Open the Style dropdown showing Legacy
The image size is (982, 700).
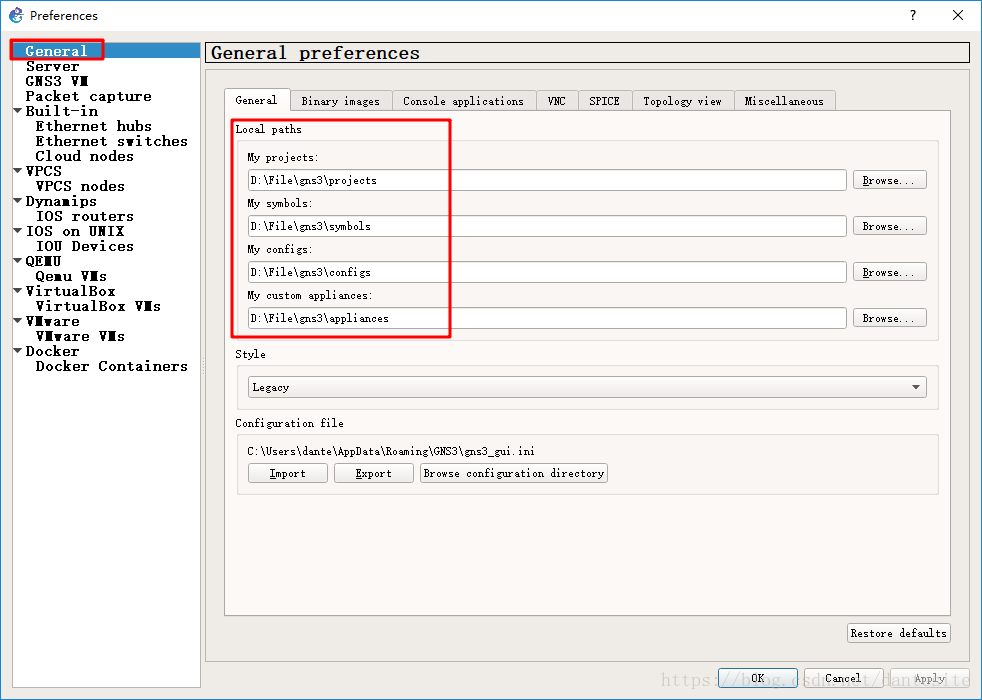587,387
